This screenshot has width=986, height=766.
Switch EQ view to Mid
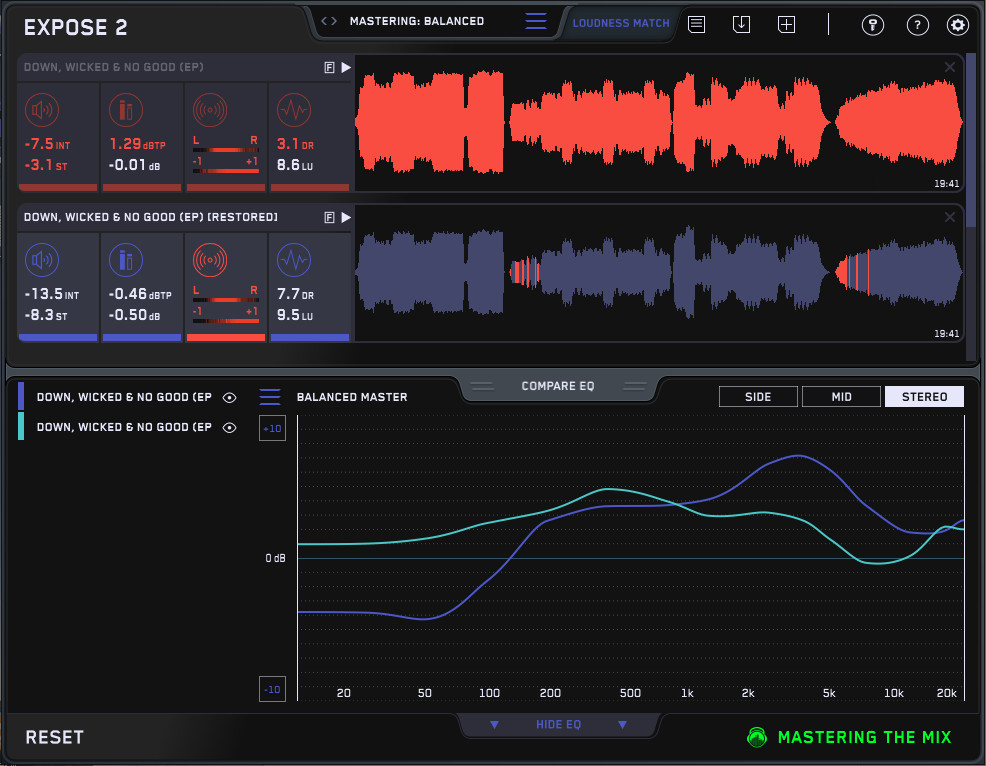pyautogui.click(x=841, y=397)
